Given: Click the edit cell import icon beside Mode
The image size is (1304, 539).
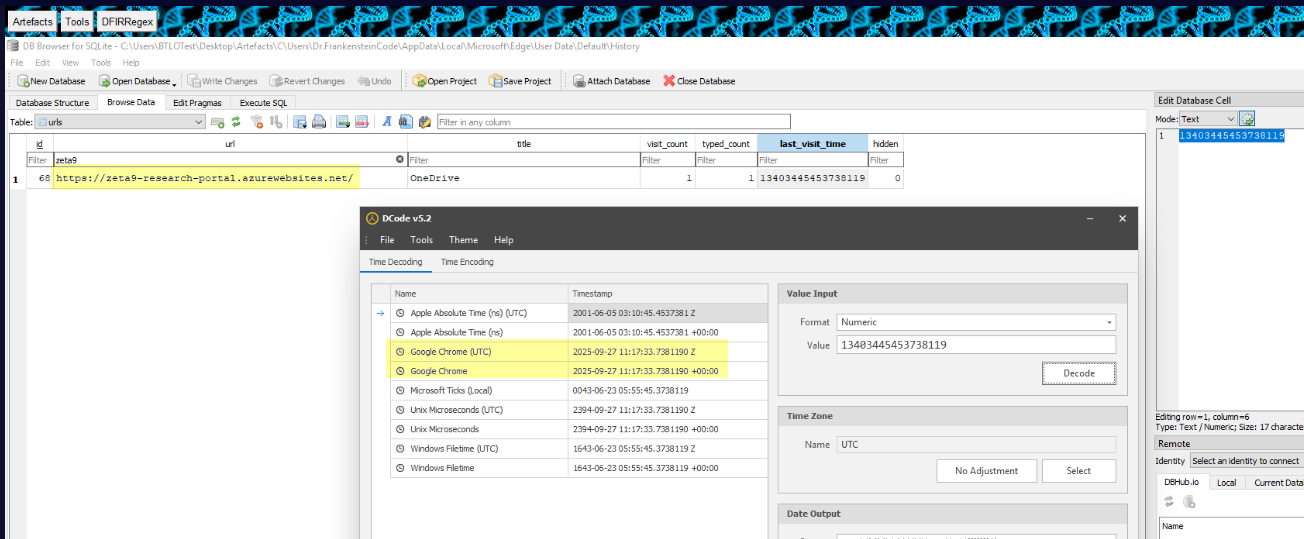Looking at the screenshot, I should [x=1247, y=119].
